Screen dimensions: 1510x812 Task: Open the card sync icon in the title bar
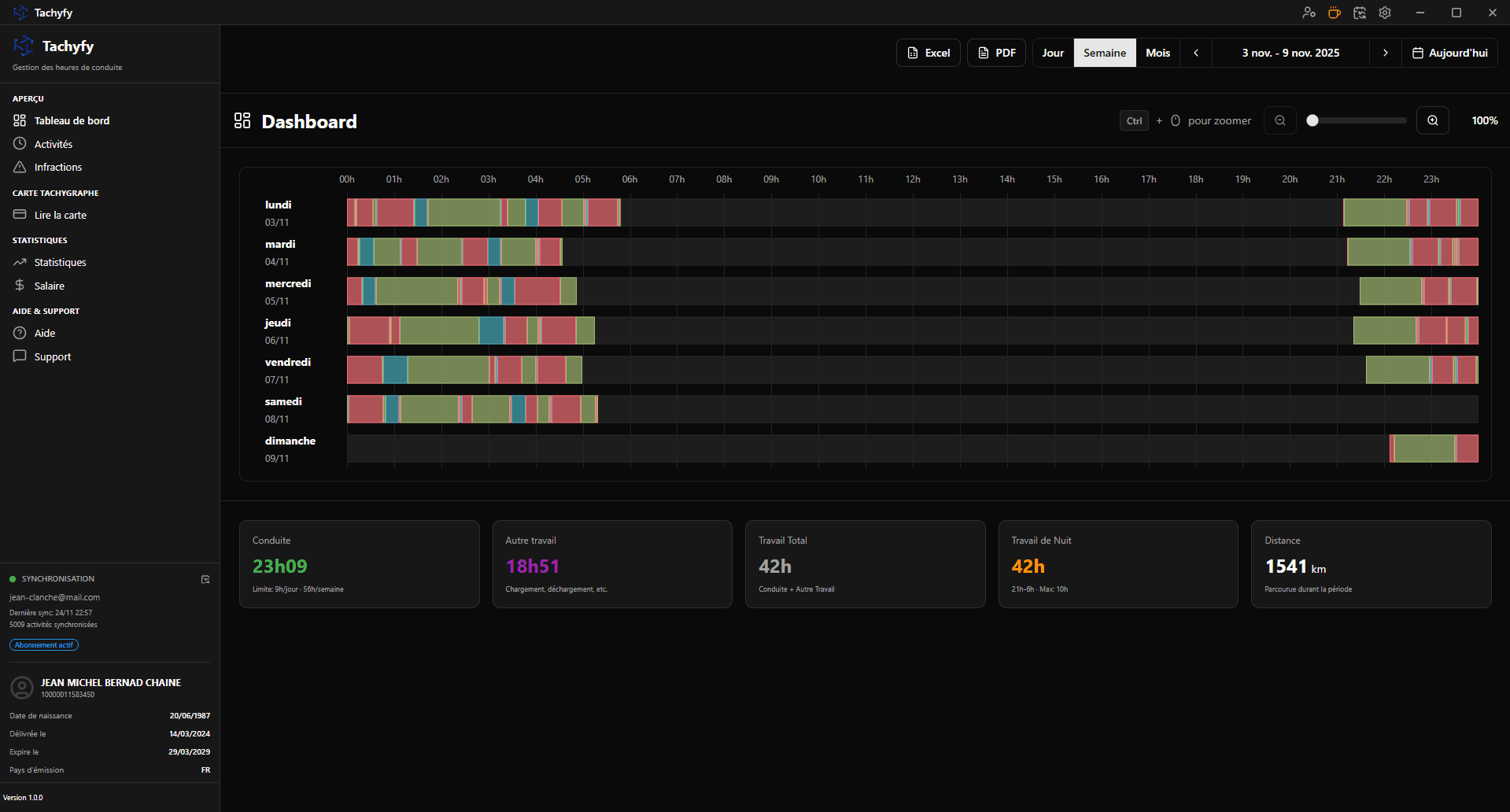[1359, 13]
